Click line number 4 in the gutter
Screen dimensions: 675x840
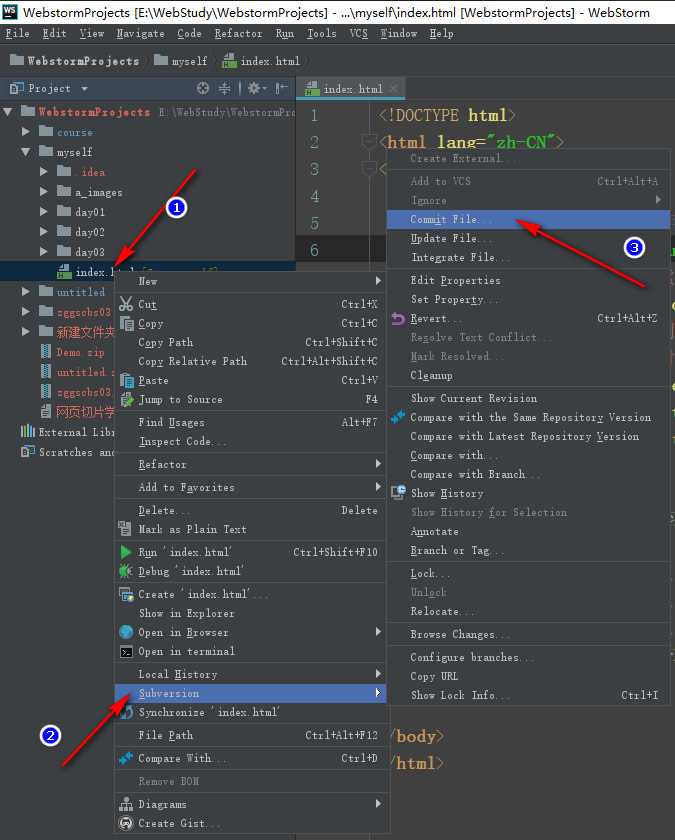point(314,196)
